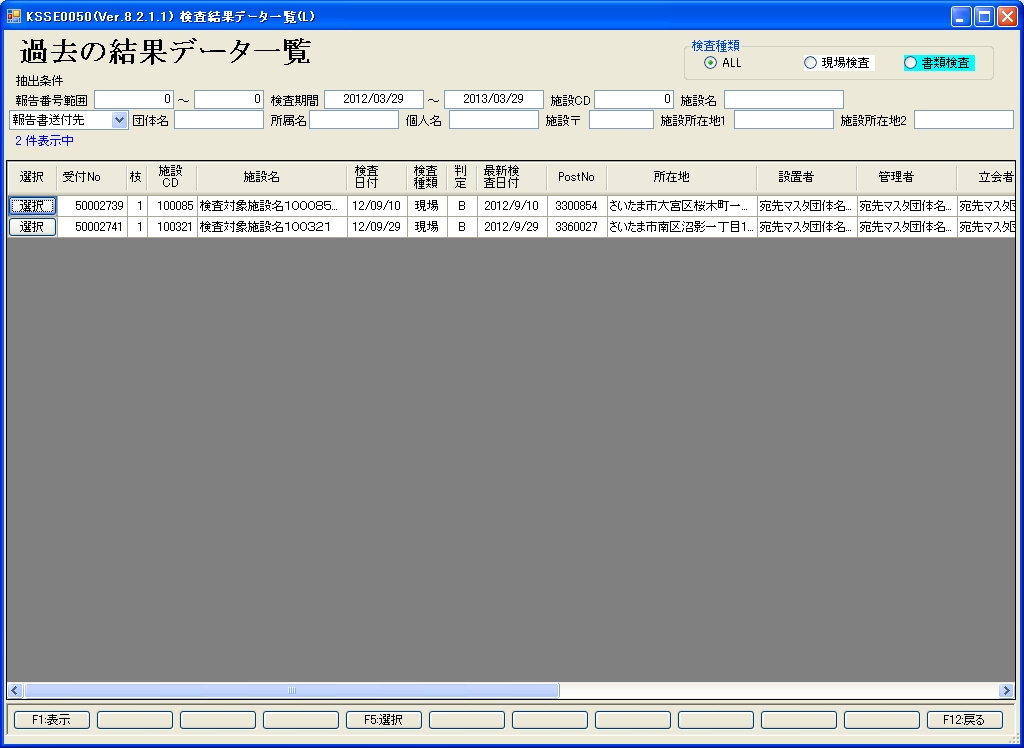This screenshot has height=748, width=1024.
Task: Click the 所在地 column header
Action: [x=671, y=177]
